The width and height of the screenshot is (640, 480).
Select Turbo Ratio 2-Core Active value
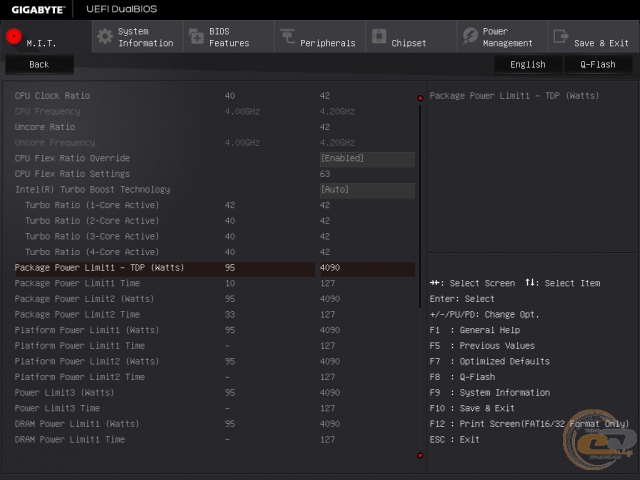pos(325,221)
